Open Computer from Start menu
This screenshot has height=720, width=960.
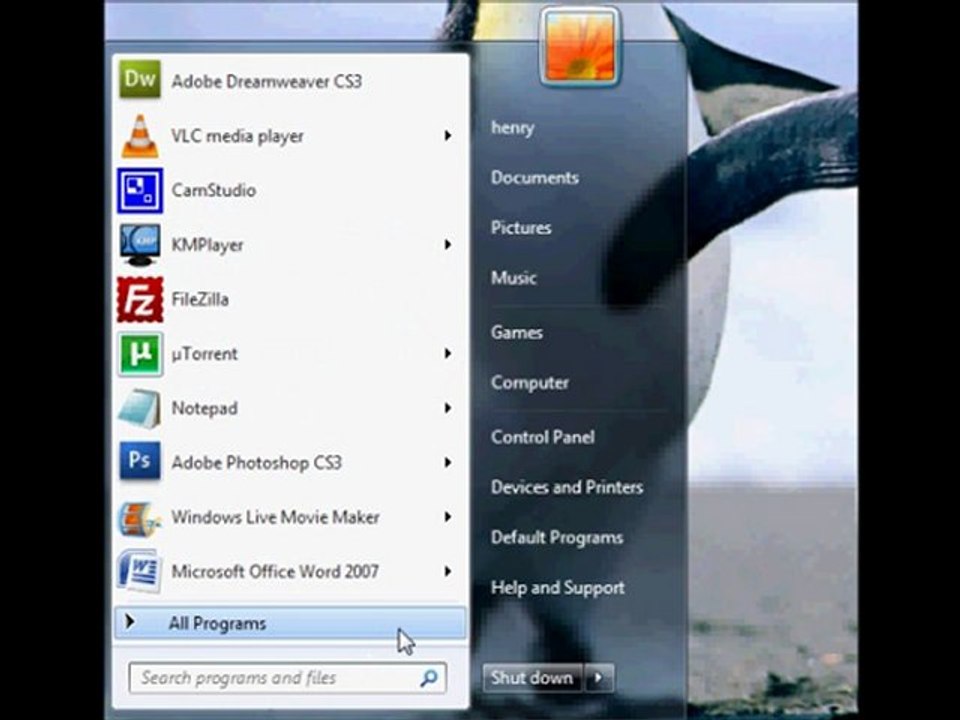(530, 383)
